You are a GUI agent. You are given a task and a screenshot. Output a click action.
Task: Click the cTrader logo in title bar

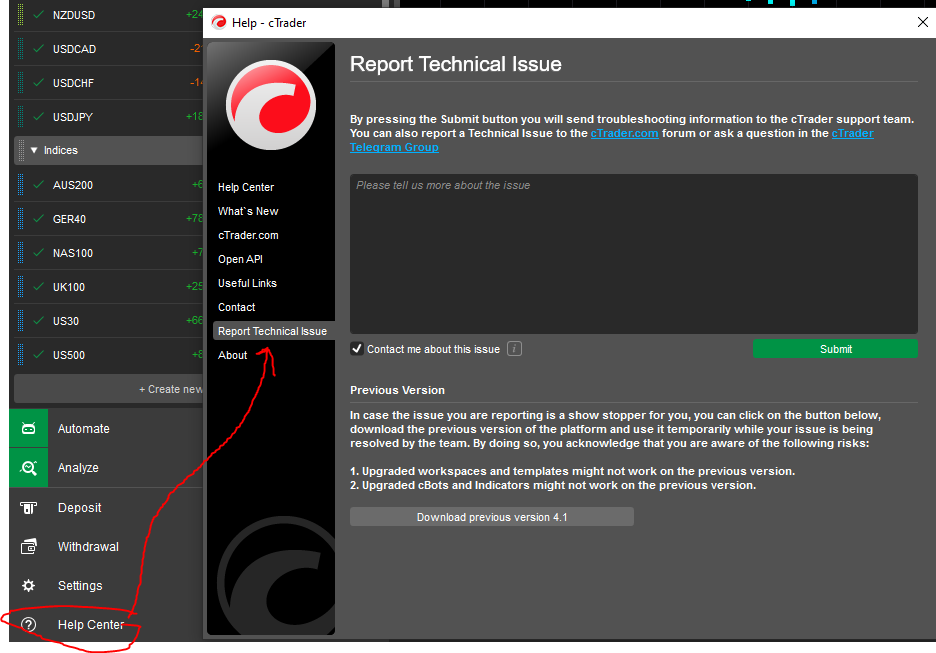(219, 23)
